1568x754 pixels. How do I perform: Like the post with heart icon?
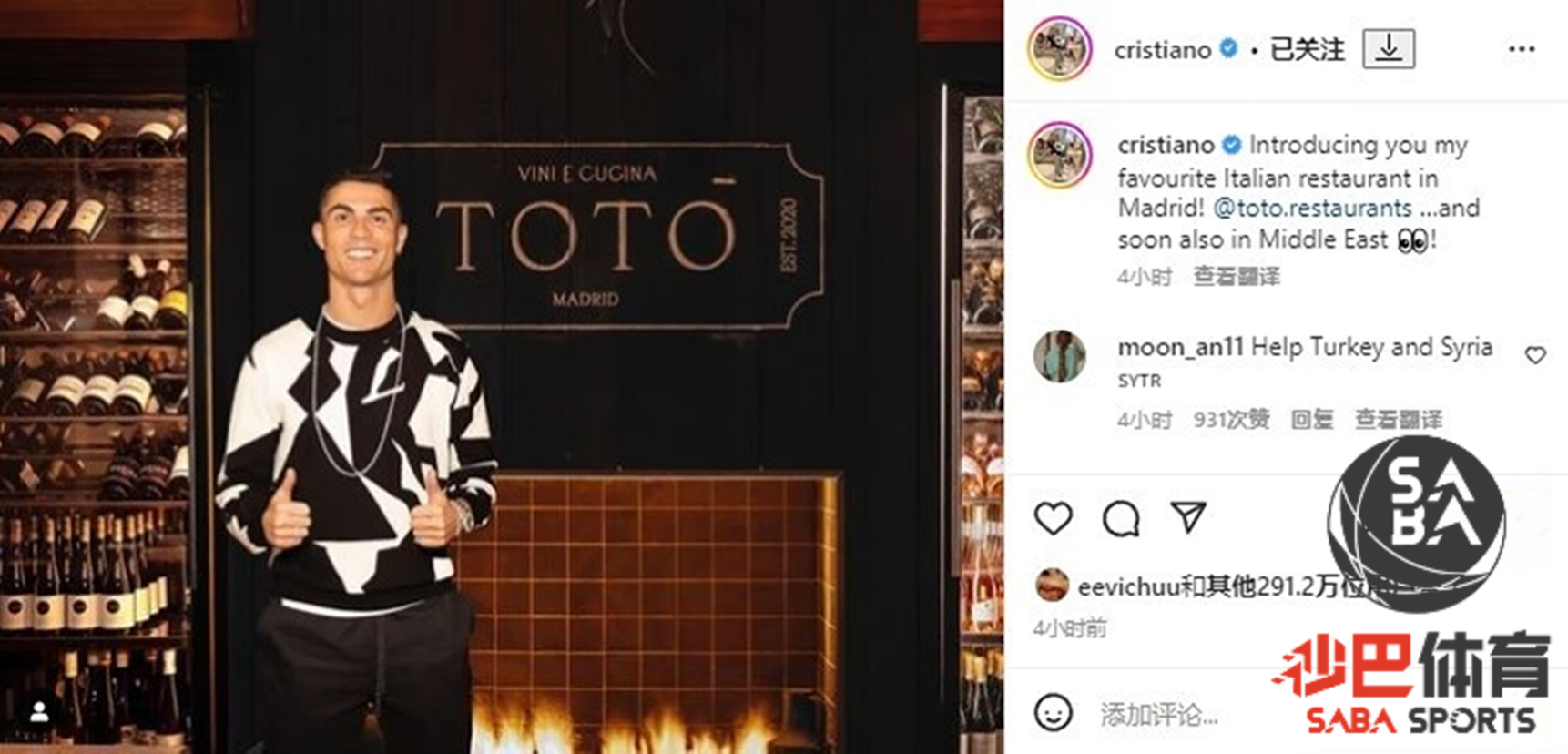tap(1054, 518)
